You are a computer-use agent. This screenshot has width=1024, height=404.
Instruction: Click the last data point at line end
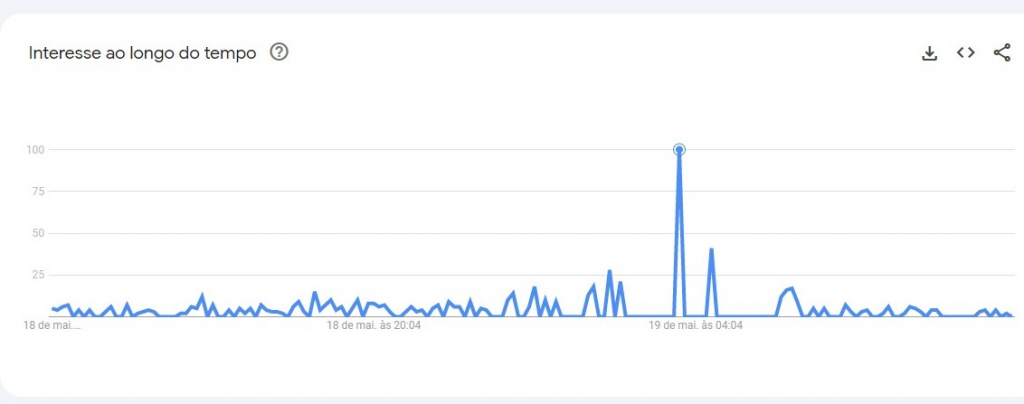1012,317
